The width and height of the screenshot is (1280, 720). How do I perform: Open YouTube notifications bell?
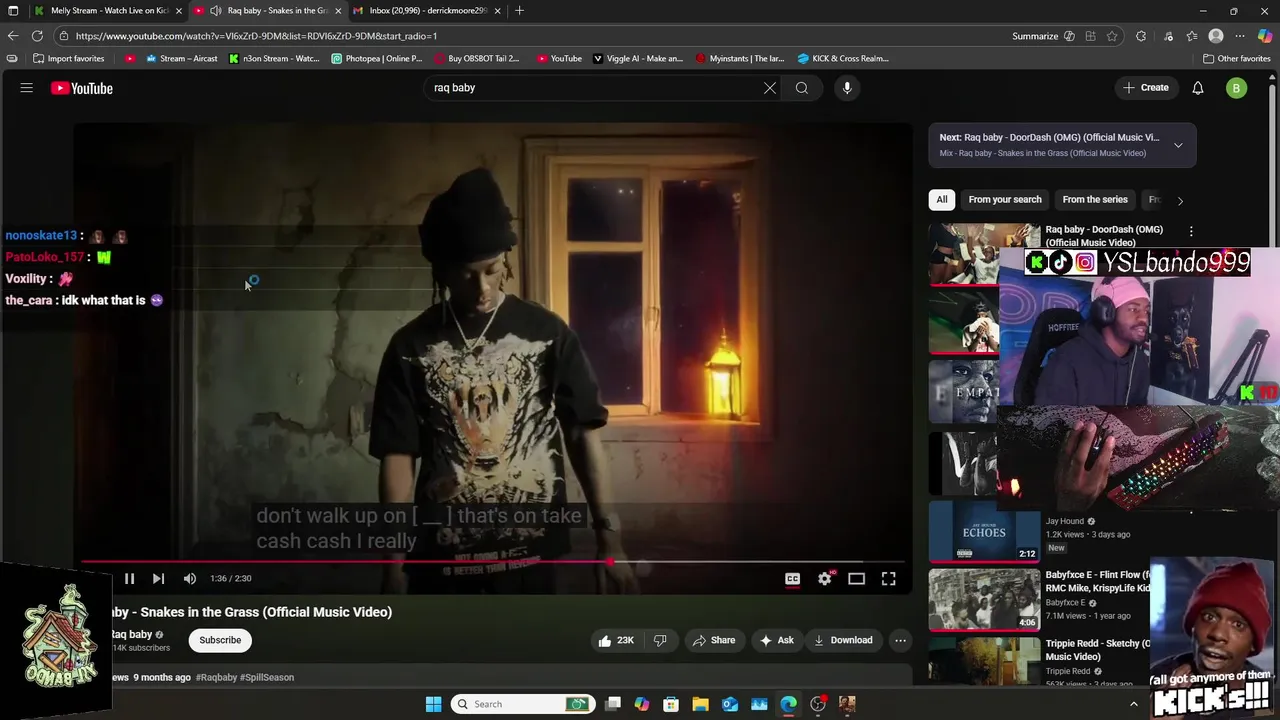1198,88
